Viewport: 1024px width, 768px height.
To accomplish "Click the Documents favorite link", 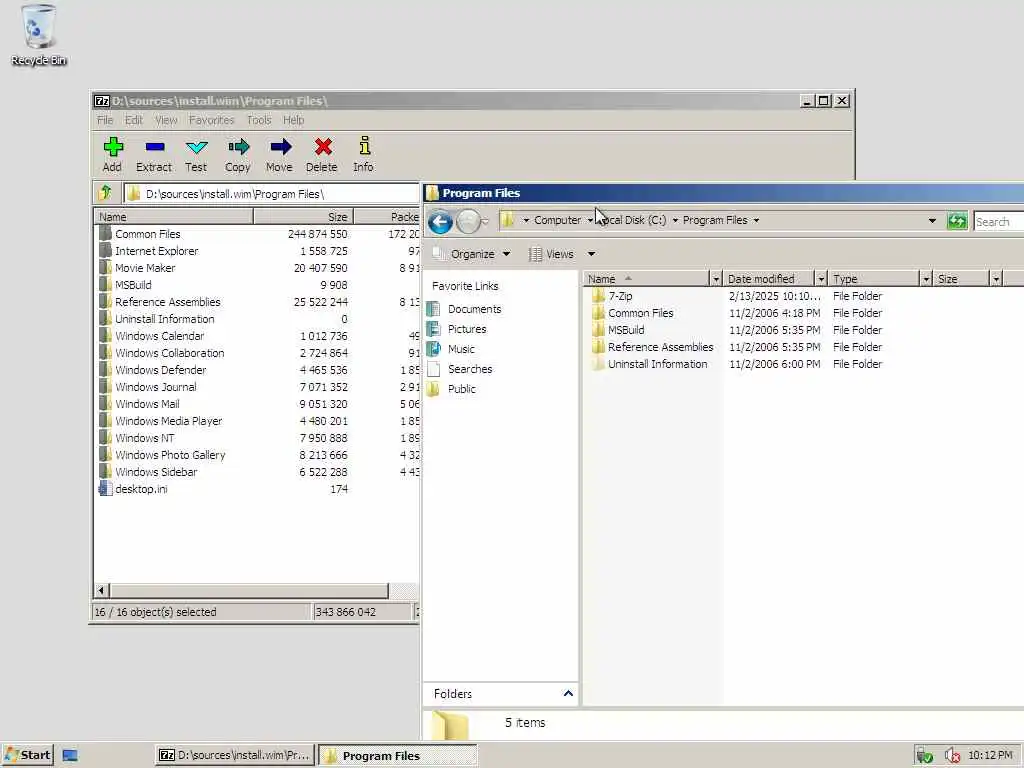I will coord(474,309).
